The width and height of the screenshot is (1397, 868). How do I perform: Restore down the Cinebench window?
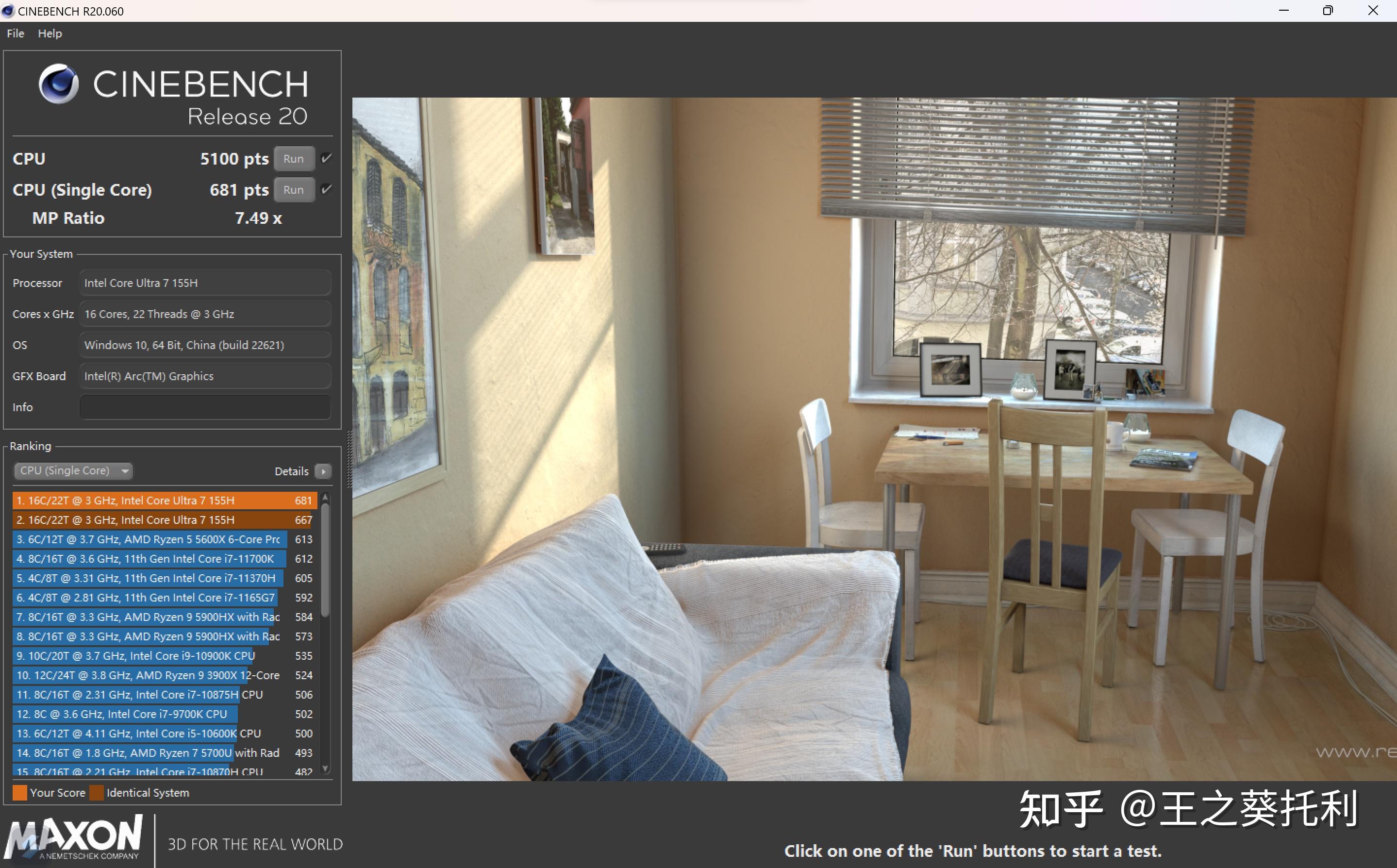[x=1328, y=10]
